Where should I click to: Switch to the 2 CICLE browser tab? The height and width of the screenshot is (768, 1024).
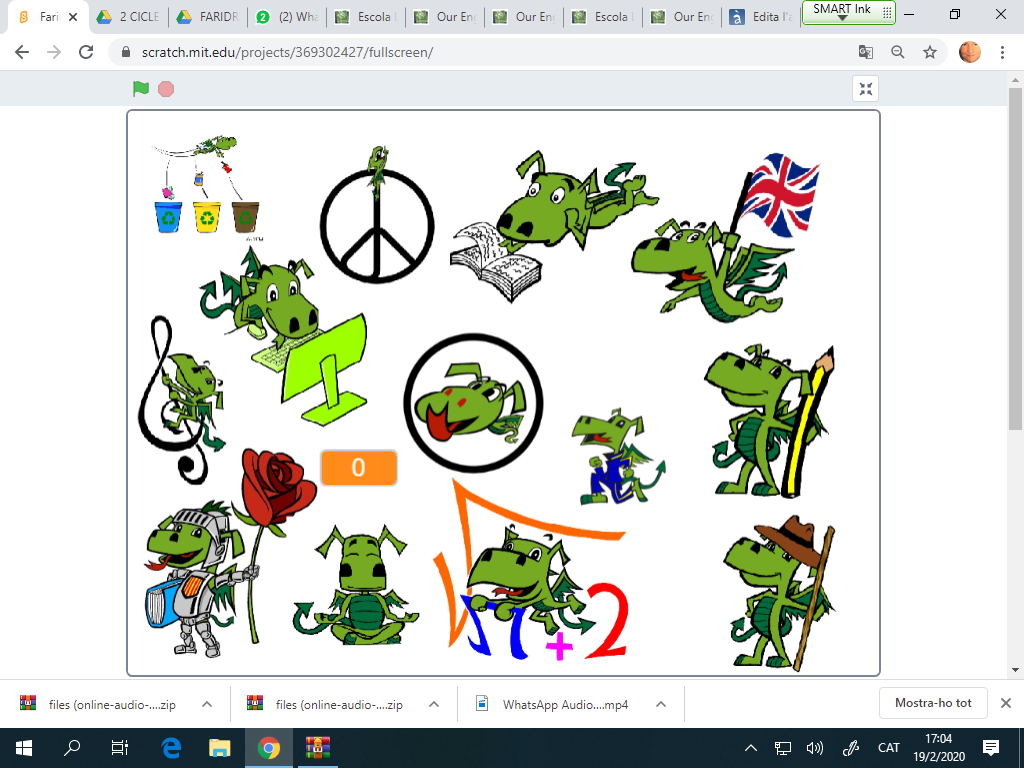click(x=130, y=17)
